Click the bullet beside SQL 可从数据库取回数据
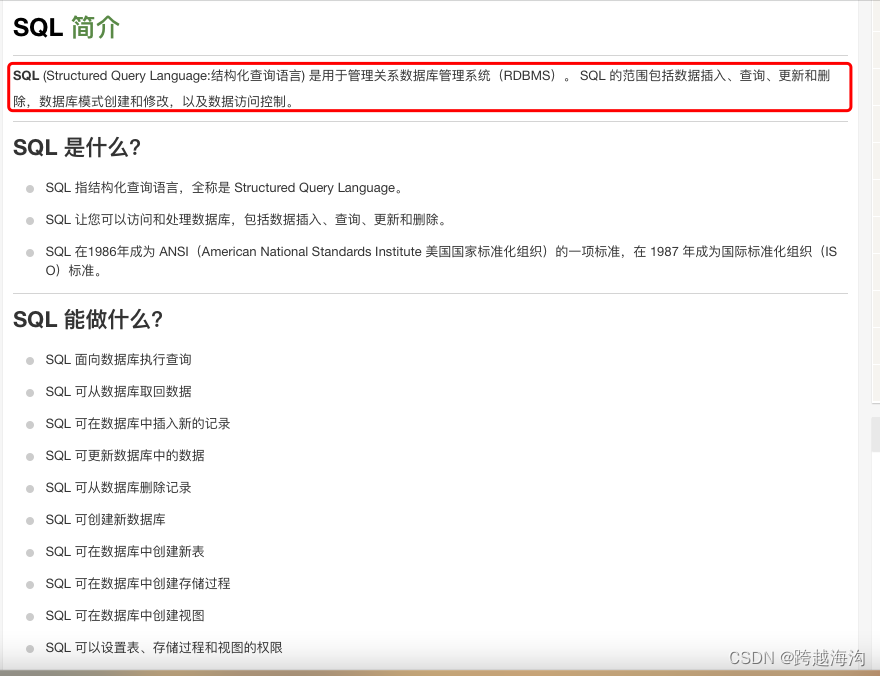Viewport: 880px width, 676px height. click(x=29, y=391)
